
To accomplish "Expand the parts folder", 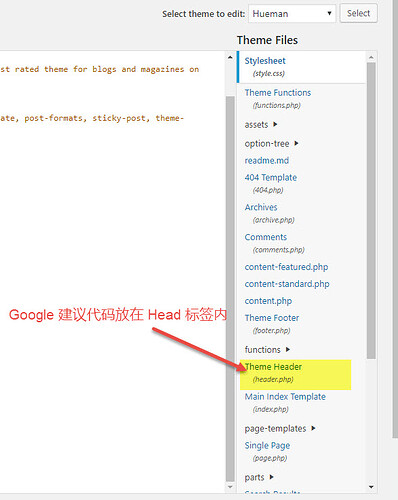I will pyautogui.click(x=259, y=477).
